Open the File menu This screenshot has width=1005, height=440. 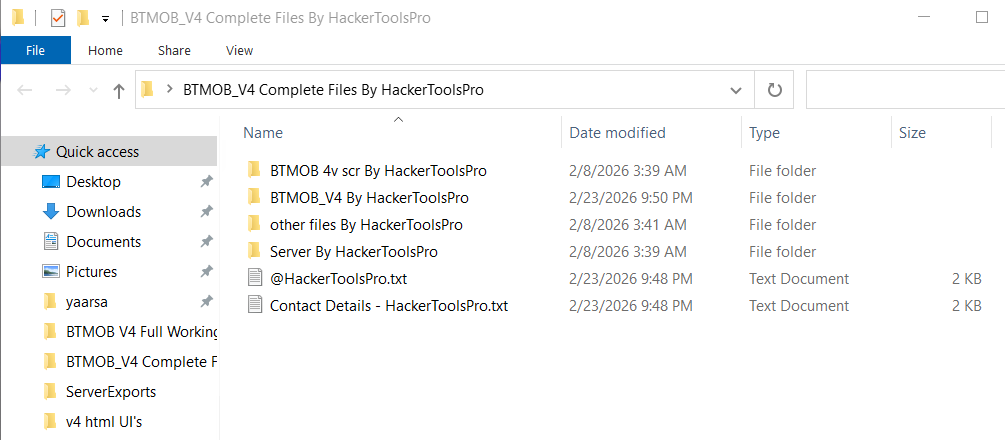point(35,50)
